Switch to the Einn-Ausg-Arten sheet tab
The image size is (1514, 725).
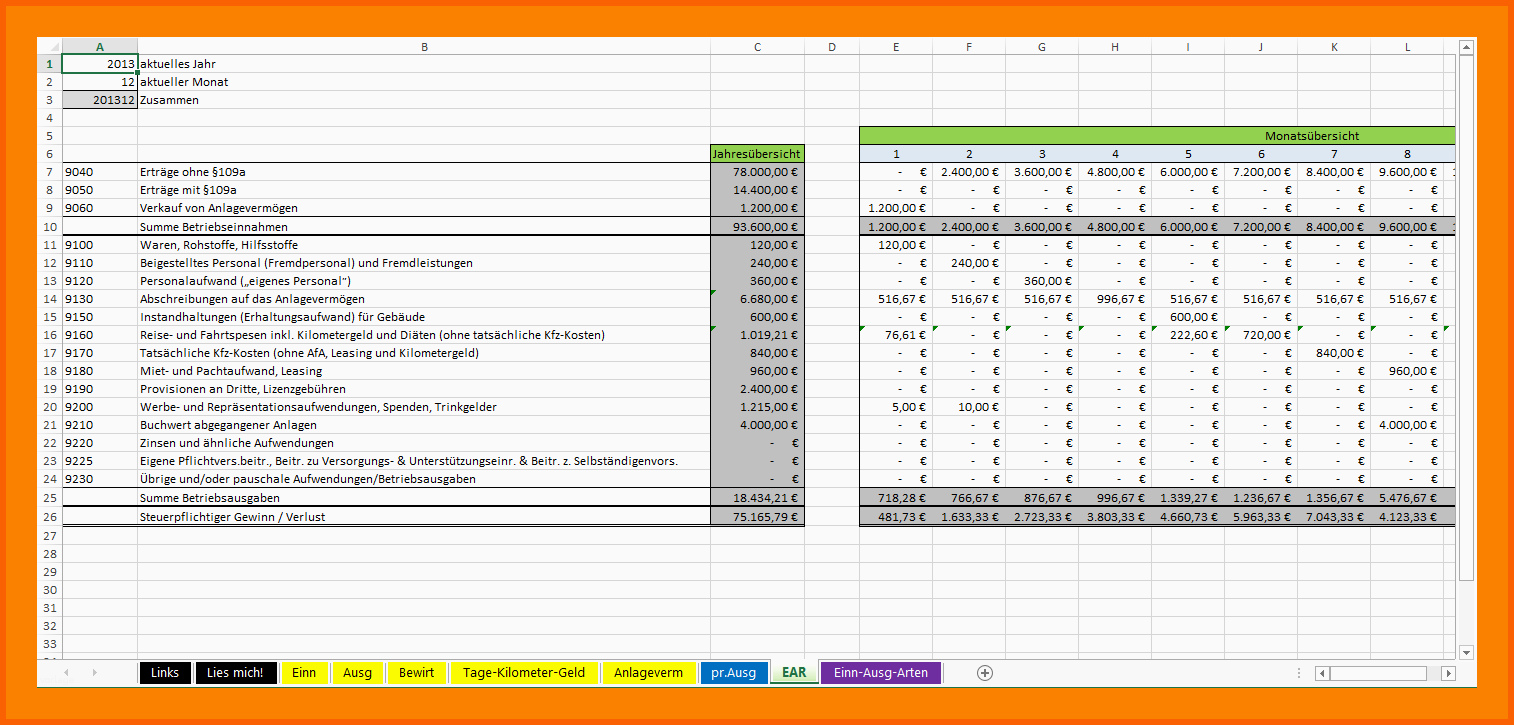pos(880,673)
